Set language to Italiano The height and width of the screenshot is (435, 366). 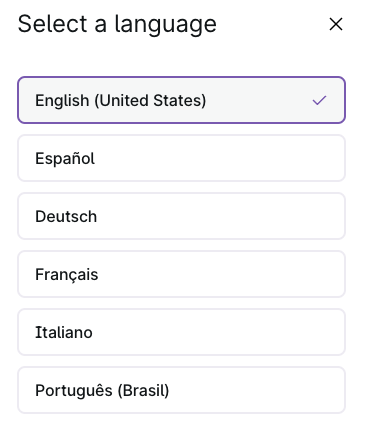pos(181,332)
